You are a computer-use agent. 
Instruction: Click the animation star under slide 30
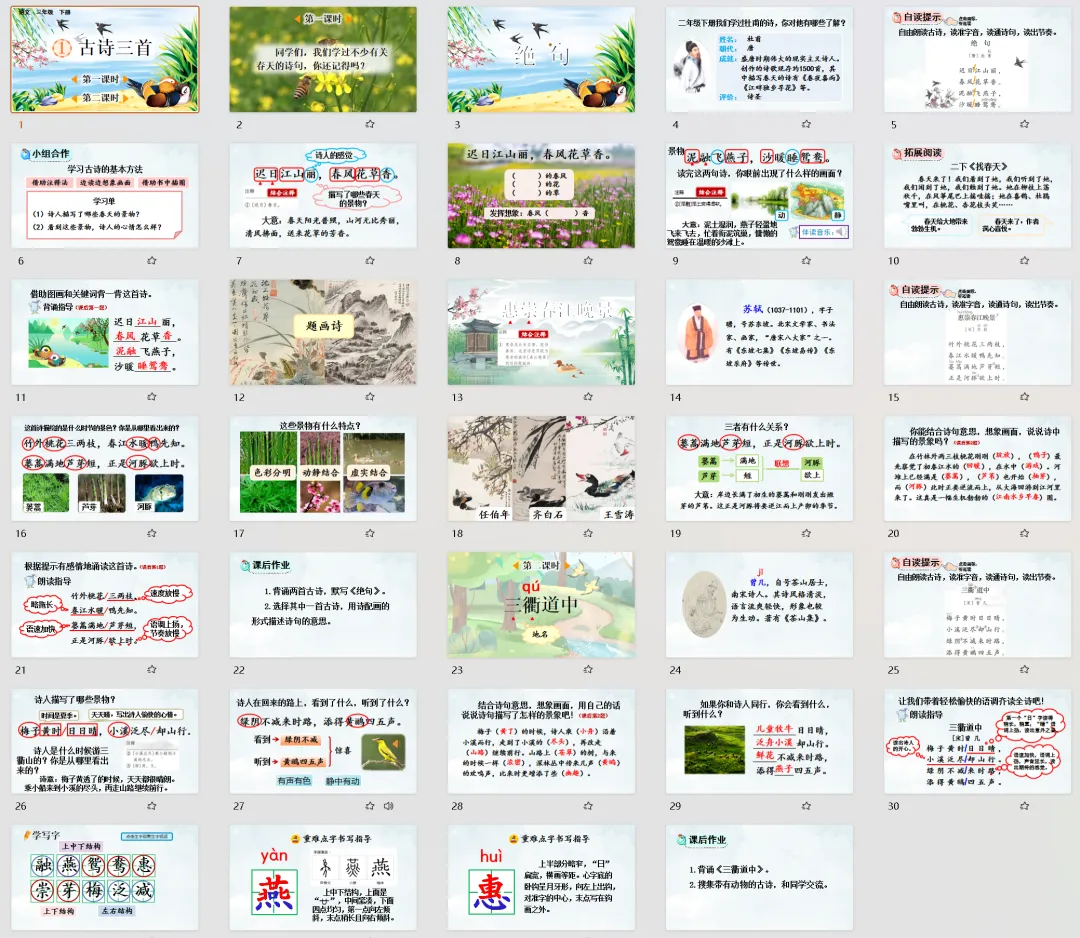tap(1024, 806)
